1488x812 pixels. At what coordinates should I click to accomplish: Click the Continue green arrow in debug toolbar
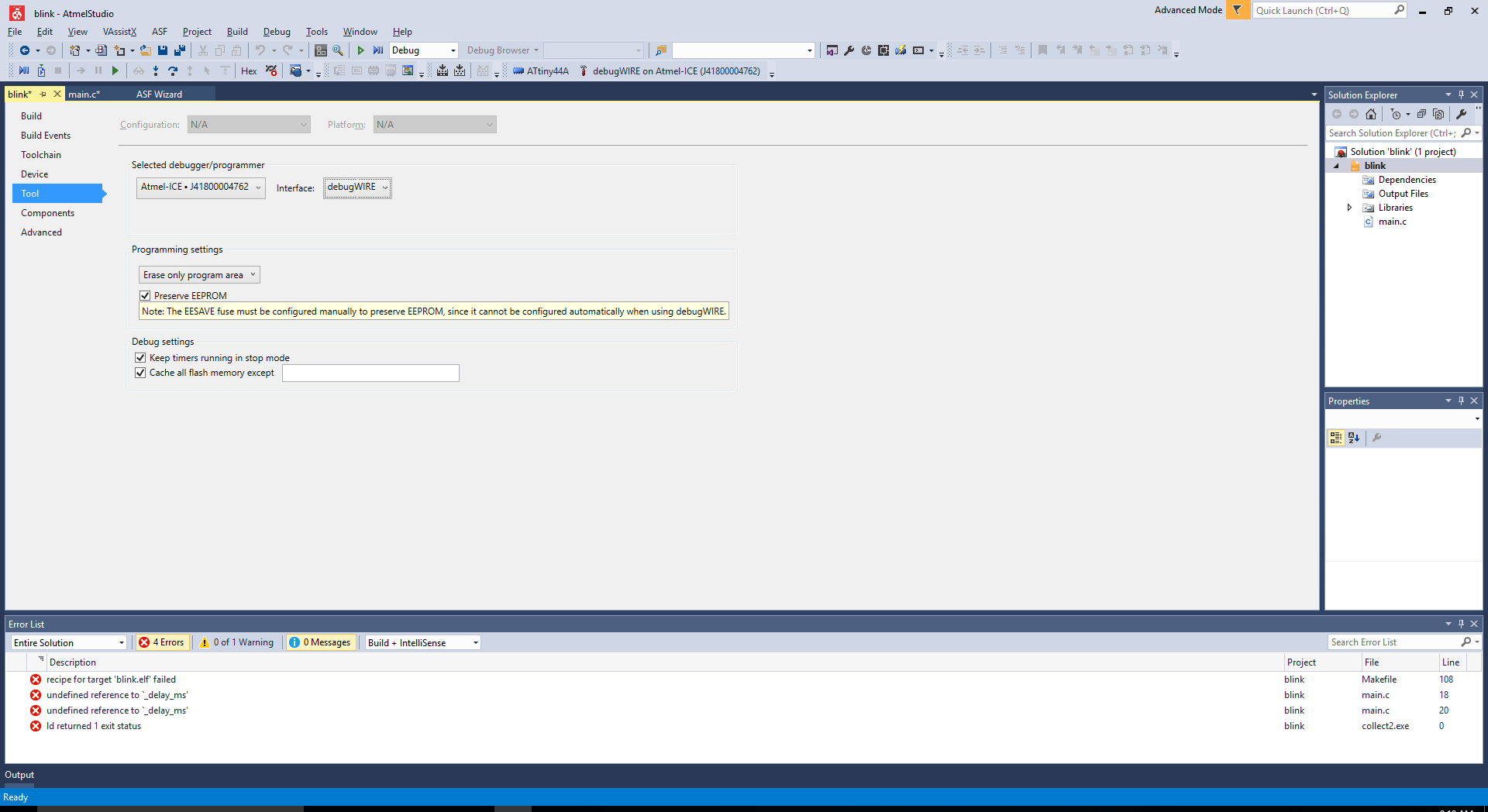click(x=115, y=71)
